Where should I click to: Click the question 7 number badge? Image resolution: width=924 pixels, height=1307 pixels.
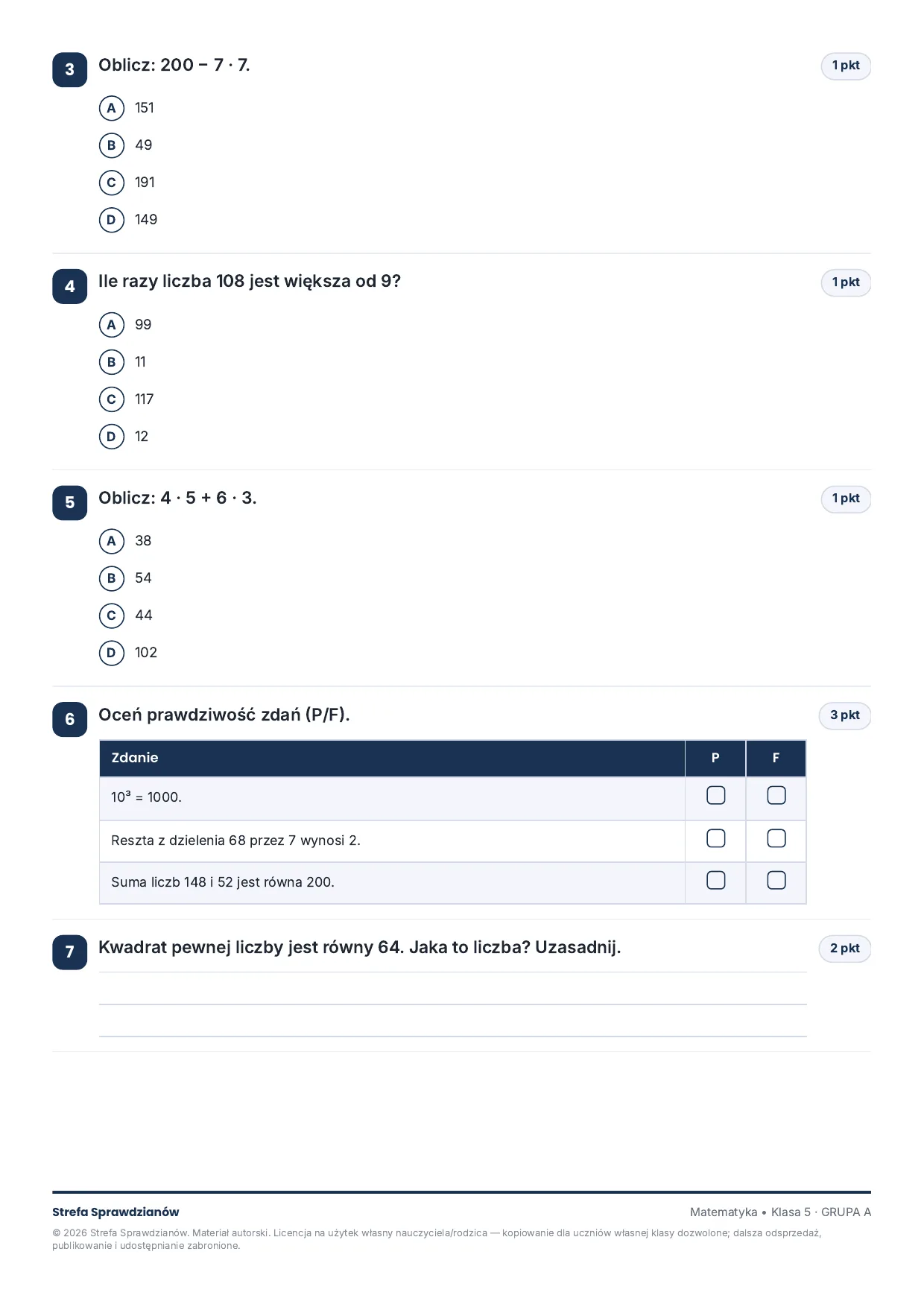click(x=69, y=952)
